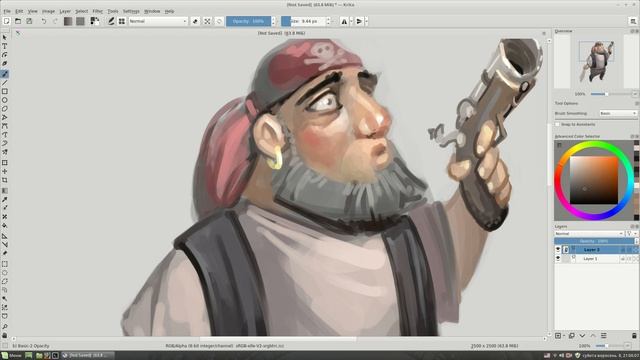Delete the layer with the trash icon
This screenshot has width=640, height=360.
tap(634, 336)
